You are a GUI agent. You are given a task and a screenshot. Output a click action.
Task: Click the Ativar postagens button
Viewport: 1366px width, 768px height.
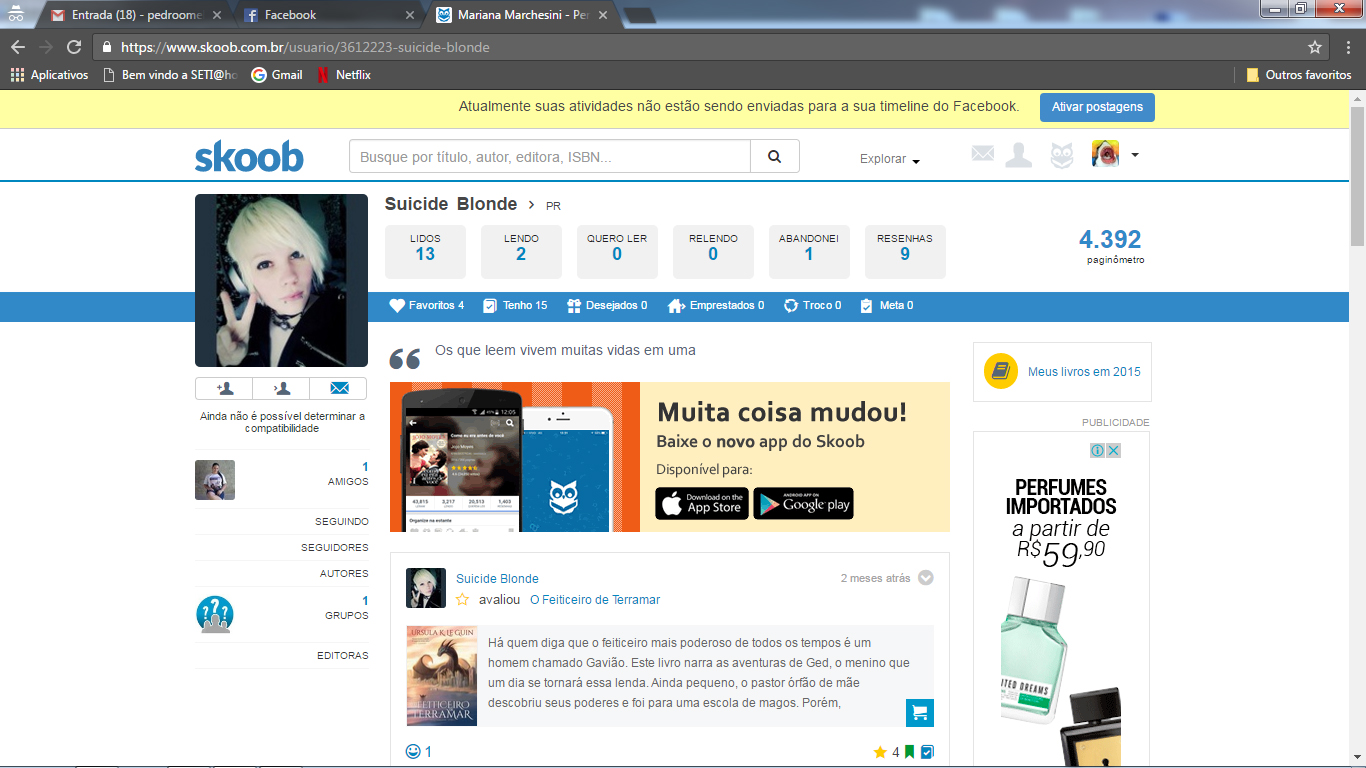click(x=1097, y=107)
